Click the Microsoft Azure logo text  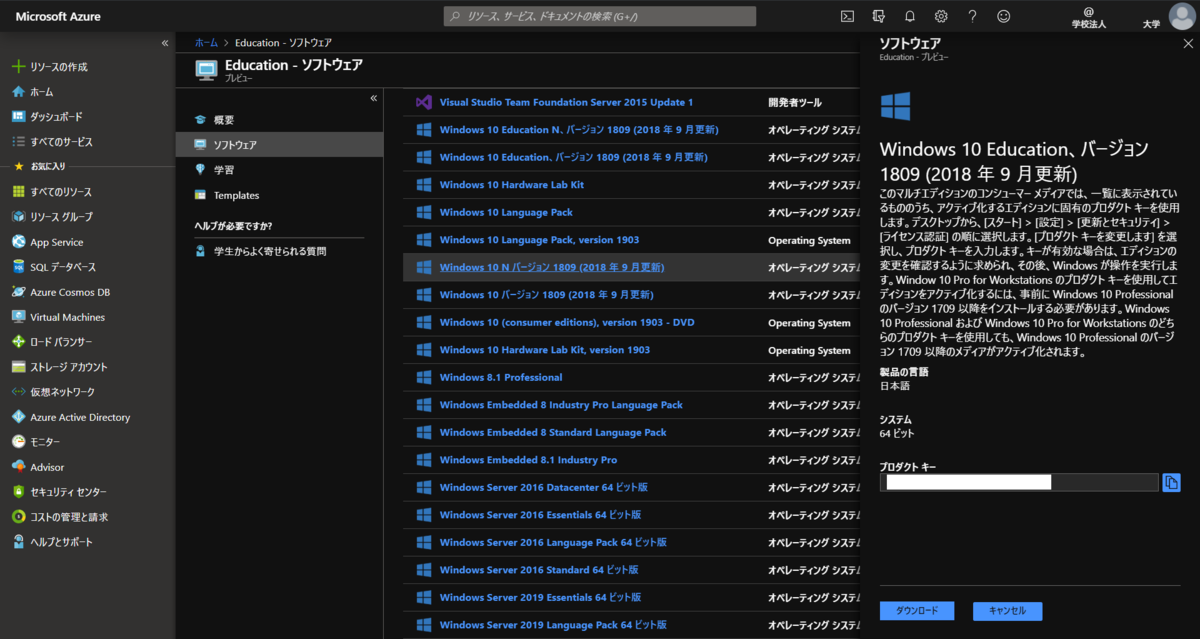58,16
